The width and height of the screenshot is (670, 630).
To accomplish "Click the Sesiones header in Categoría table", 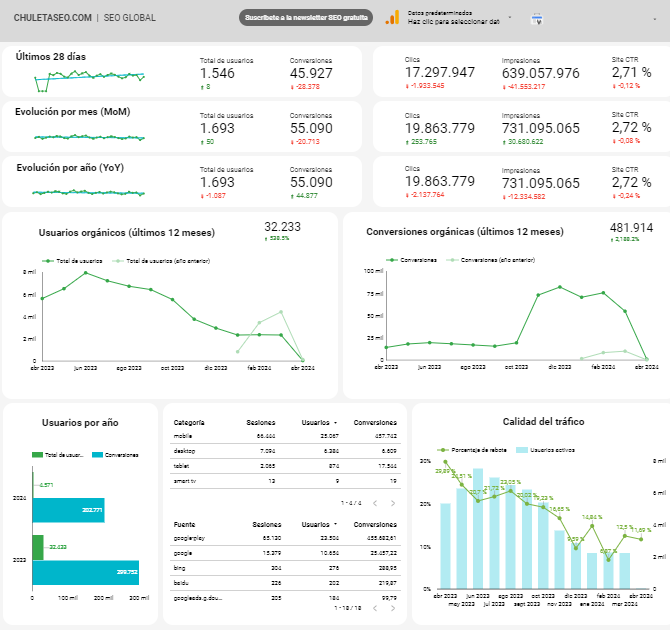I will coord(262,422).
